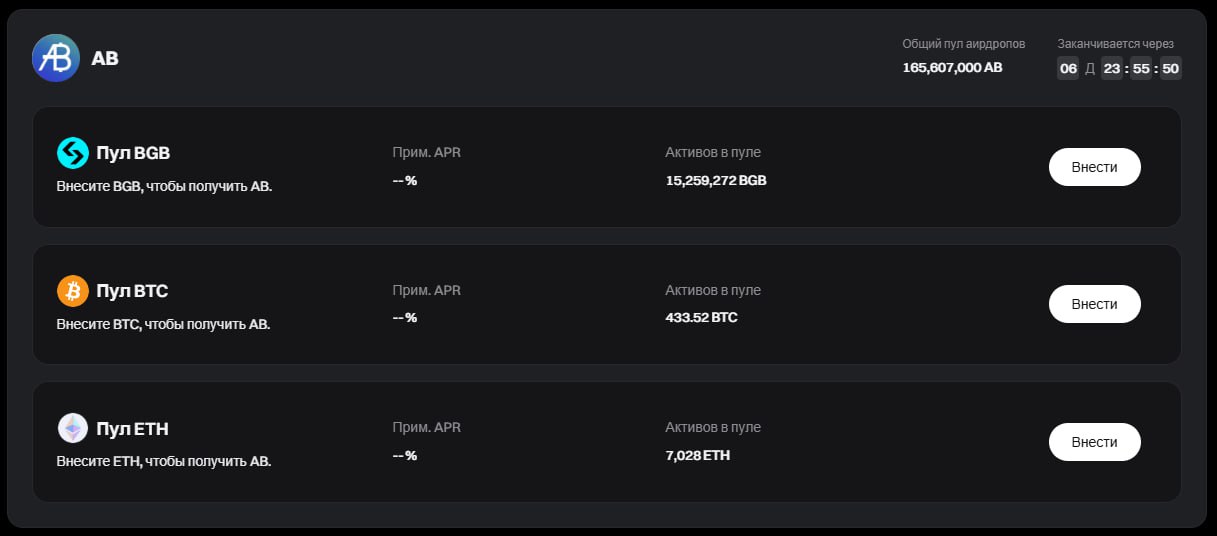
Task: Open the Пул BTC title
Action: [132, 291]
